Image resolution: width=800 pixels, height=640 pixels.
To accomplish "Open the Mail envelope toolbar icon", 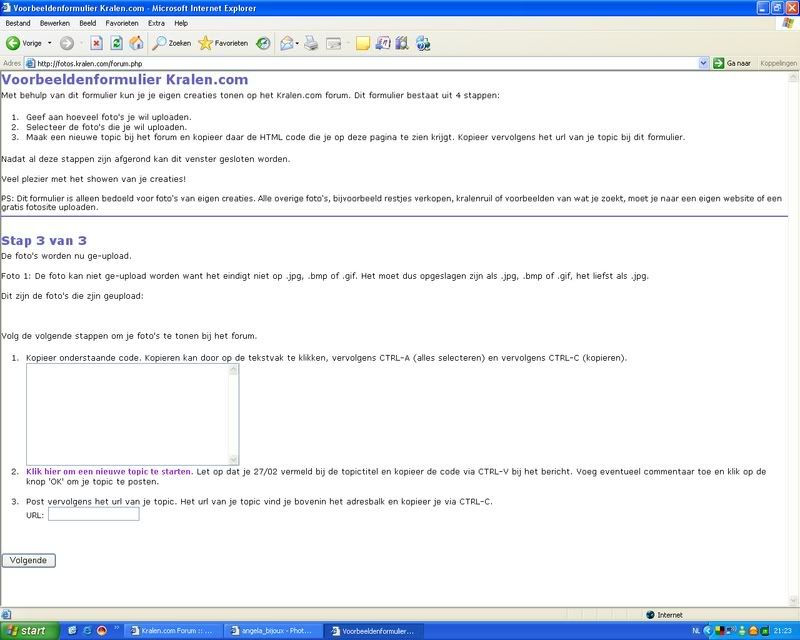I will tap(286, 43).
